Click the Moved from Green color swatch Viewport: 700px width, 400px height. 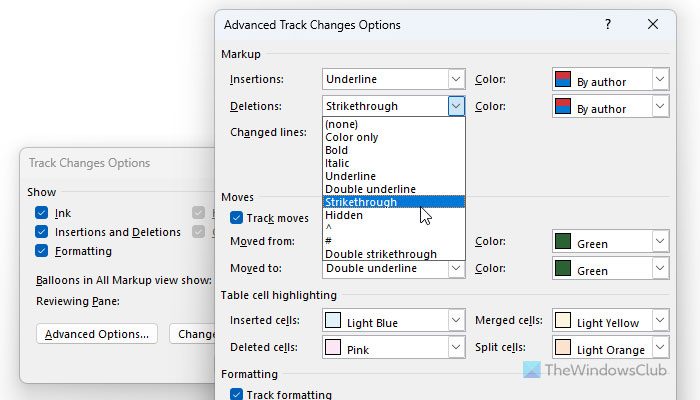click(561, 242)
